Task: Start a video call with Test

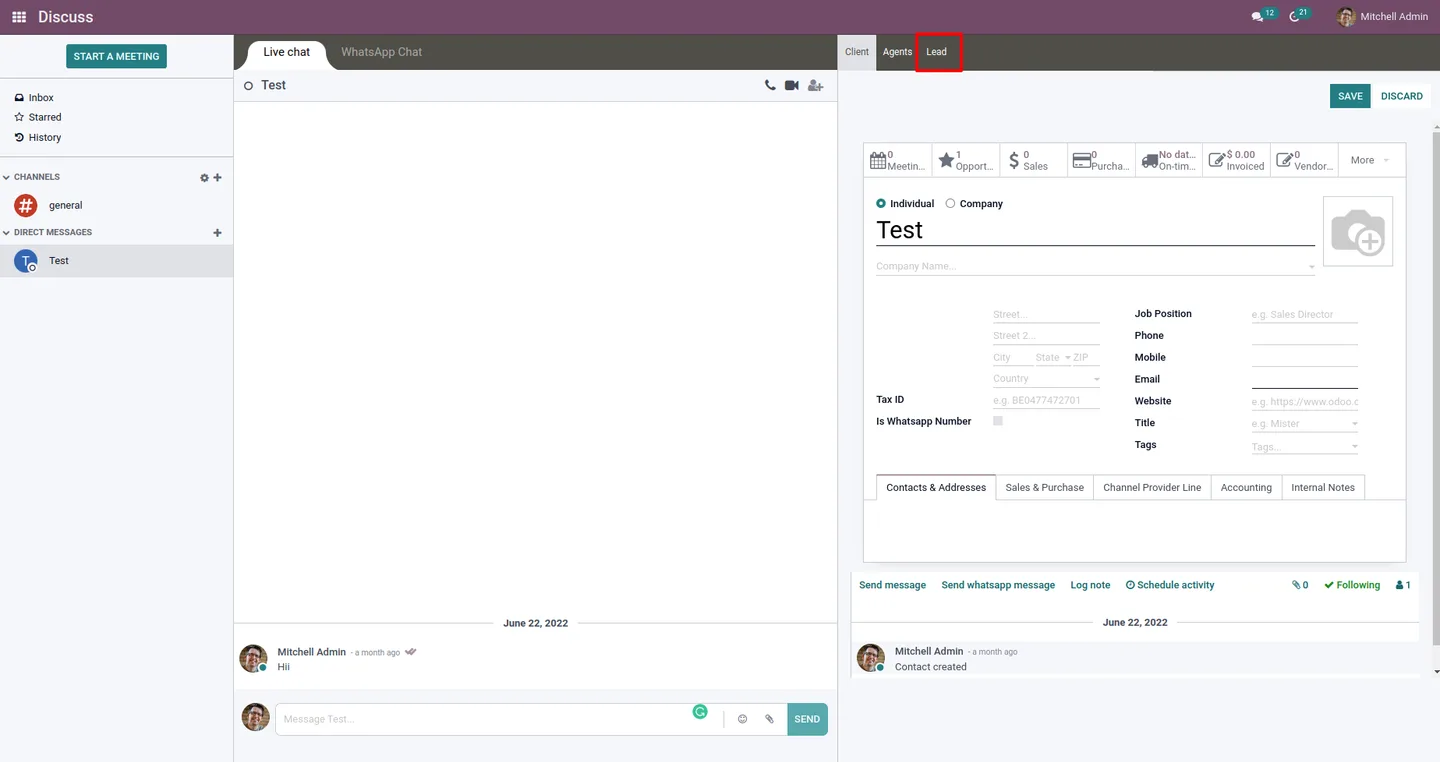Action: click(792, 86)
